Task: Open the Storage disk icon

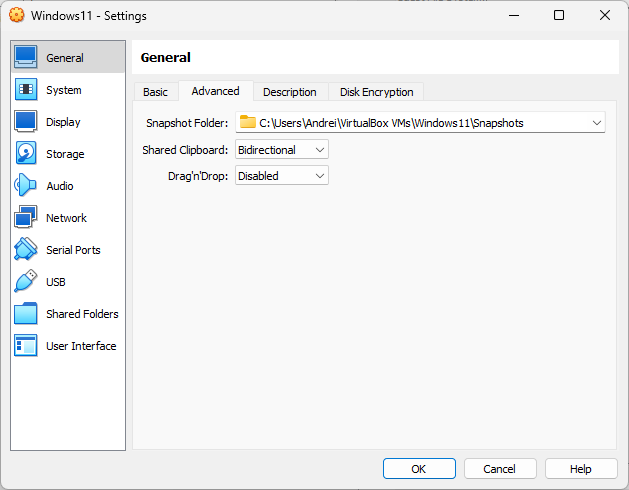Action: (26, 153)
